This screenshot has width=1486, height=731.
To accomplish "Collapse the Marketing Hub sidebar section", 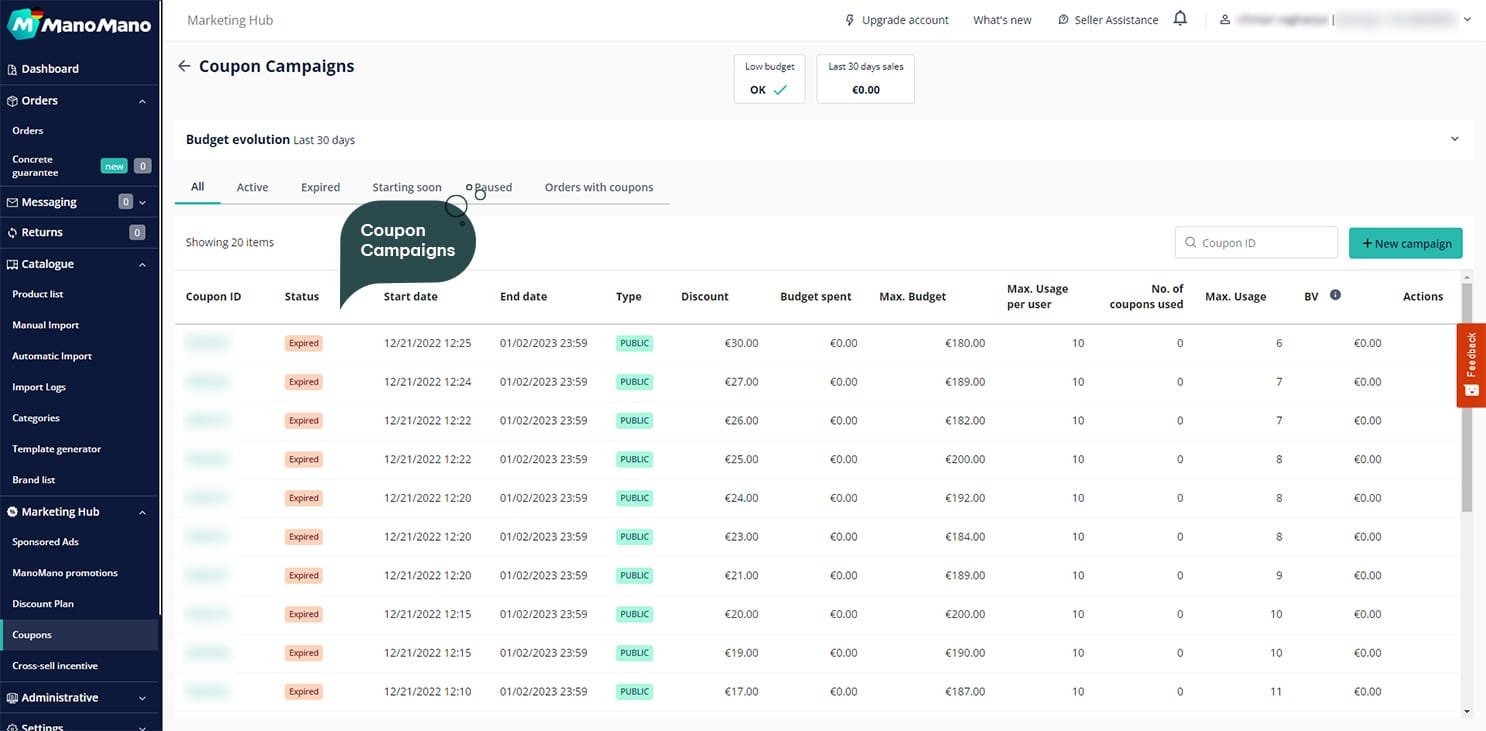I will pyautogui.click(x=142, y=512).
